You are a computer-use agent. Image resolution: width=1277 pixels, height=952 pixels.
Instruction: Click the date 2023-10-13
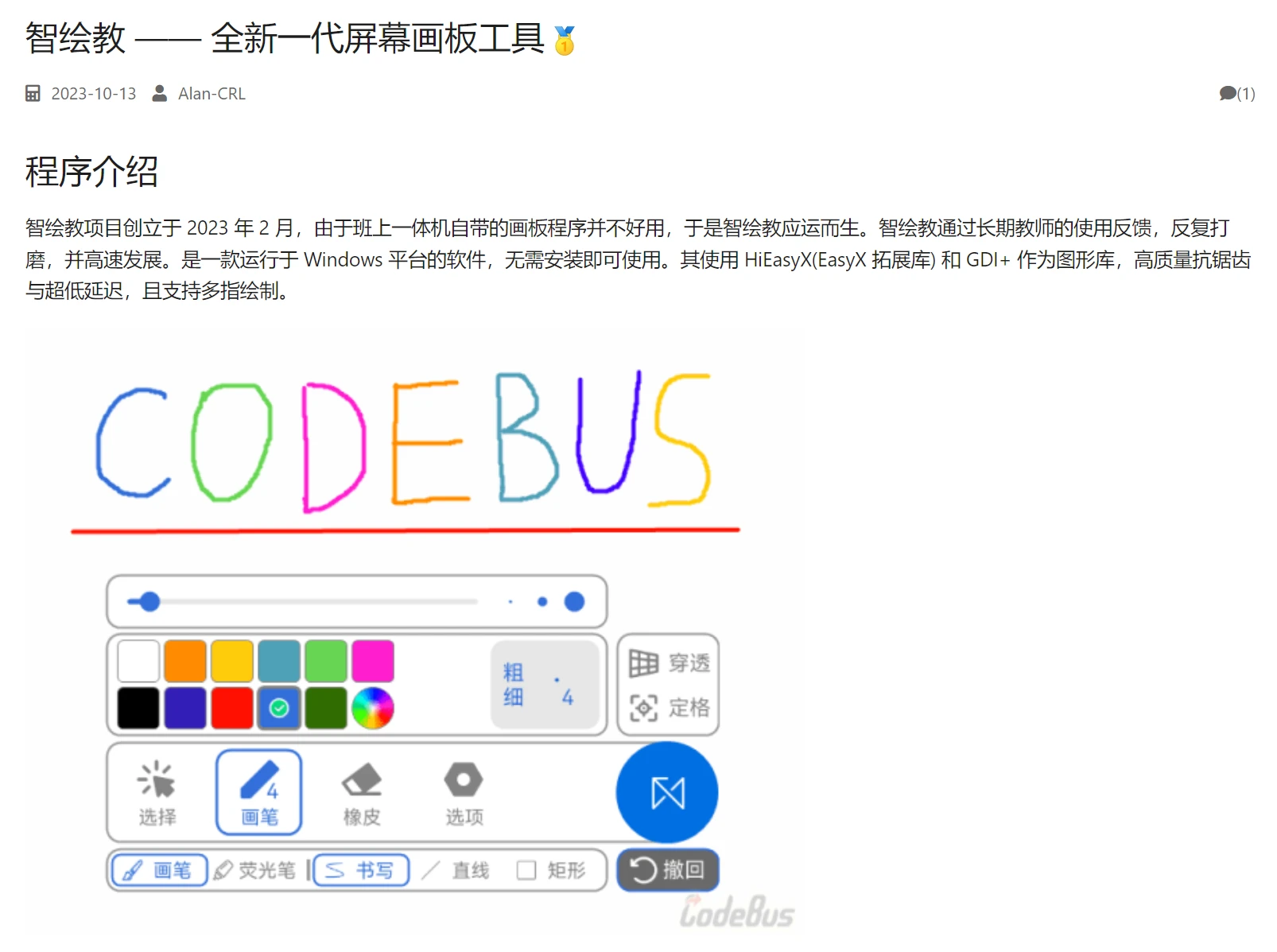coord(94,94)
